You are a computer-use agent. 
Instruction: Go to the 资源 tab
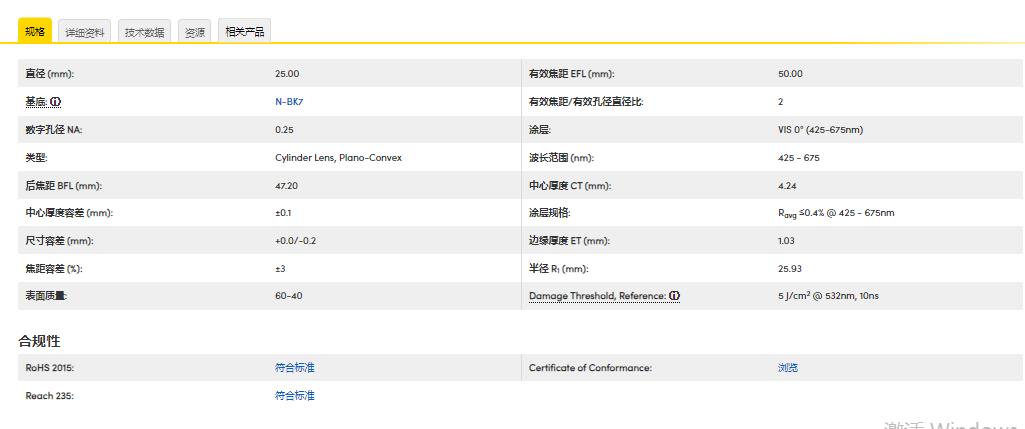point(195,32)
